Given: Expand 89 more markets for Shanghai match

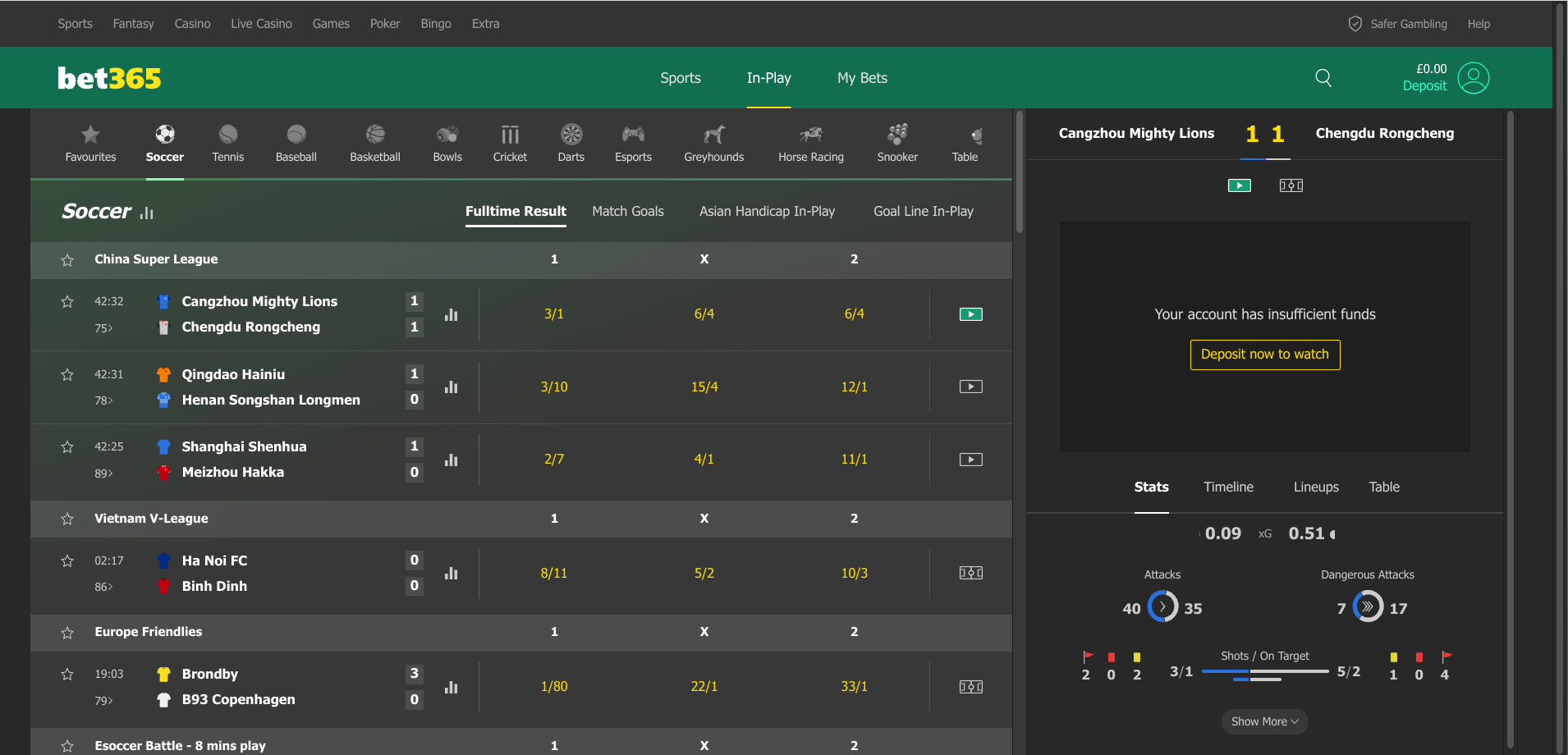Looking at the screenshot, I should click(x=103, y=474).
